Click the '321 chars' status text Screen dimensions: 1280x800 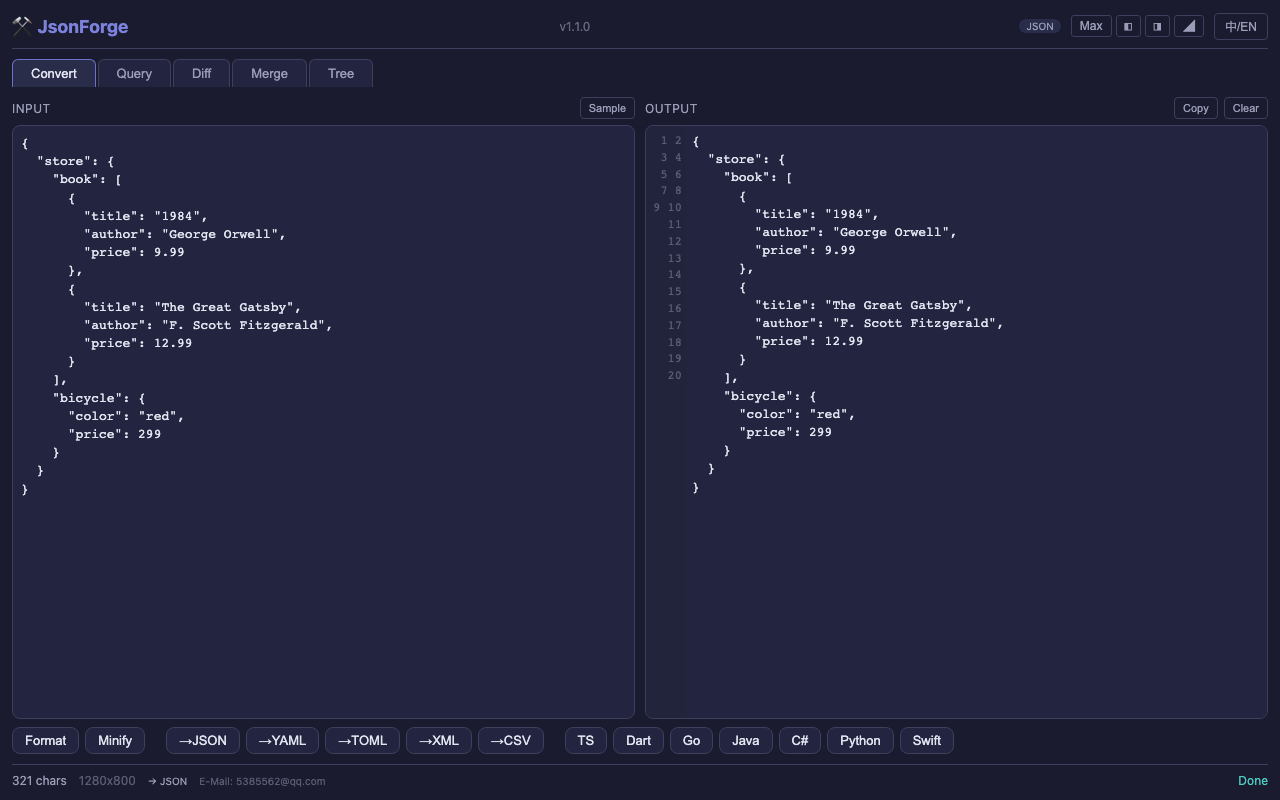[x=39, y=781]
